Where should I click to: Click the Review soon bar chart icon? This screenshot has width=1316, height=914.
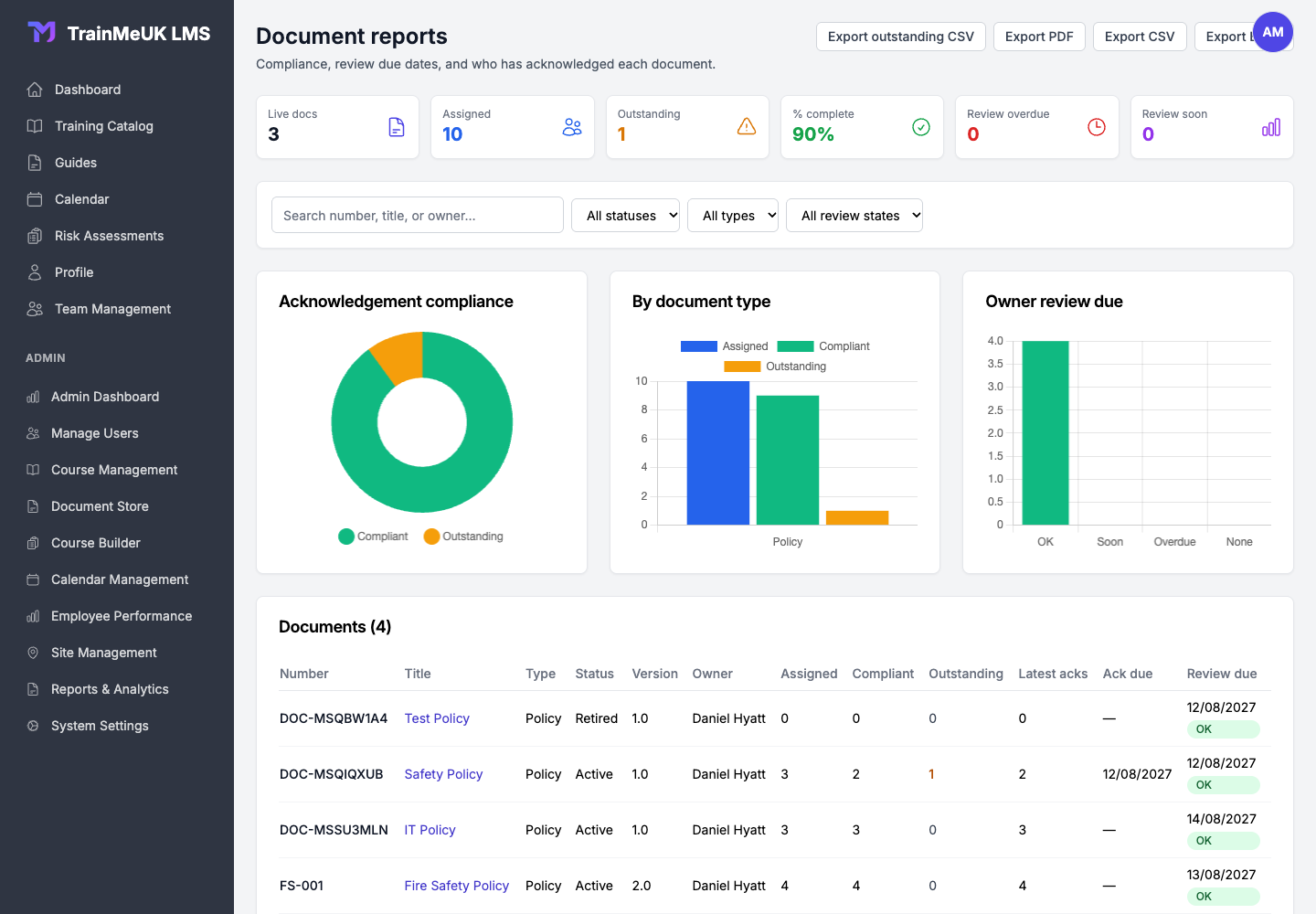click(x=1271, y=127)
